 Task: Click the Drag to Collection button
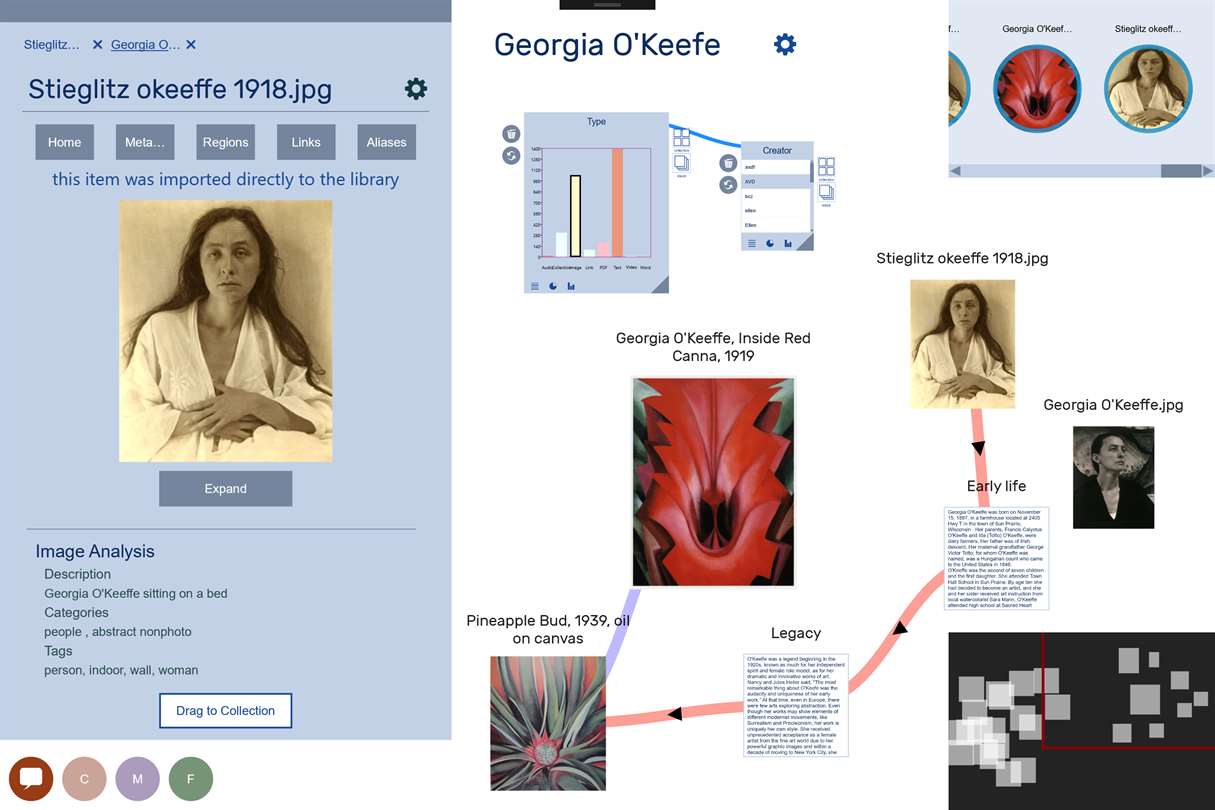coord(226,711)
